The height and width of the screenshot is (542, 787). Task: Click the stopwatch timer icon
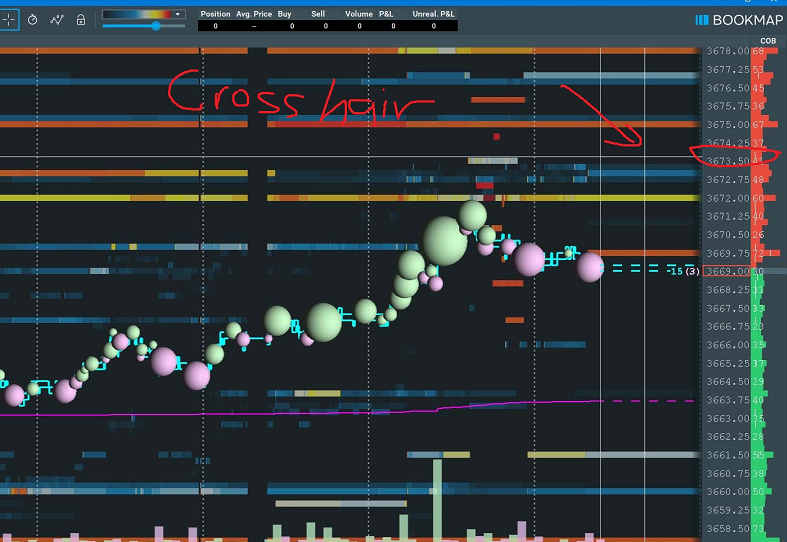point(33,19)
